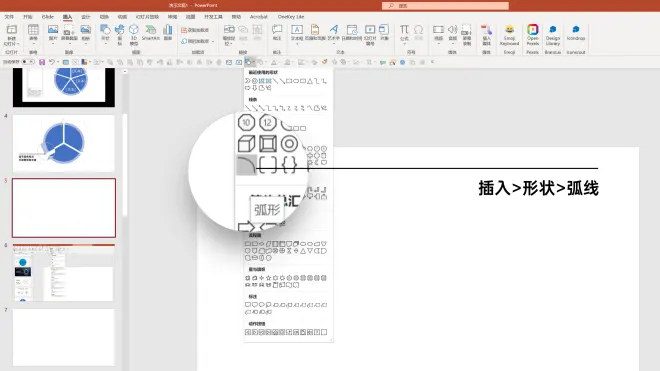Click the 3D Models icon
Viewport: 660px width, 371px height.
tap(133, 35)
